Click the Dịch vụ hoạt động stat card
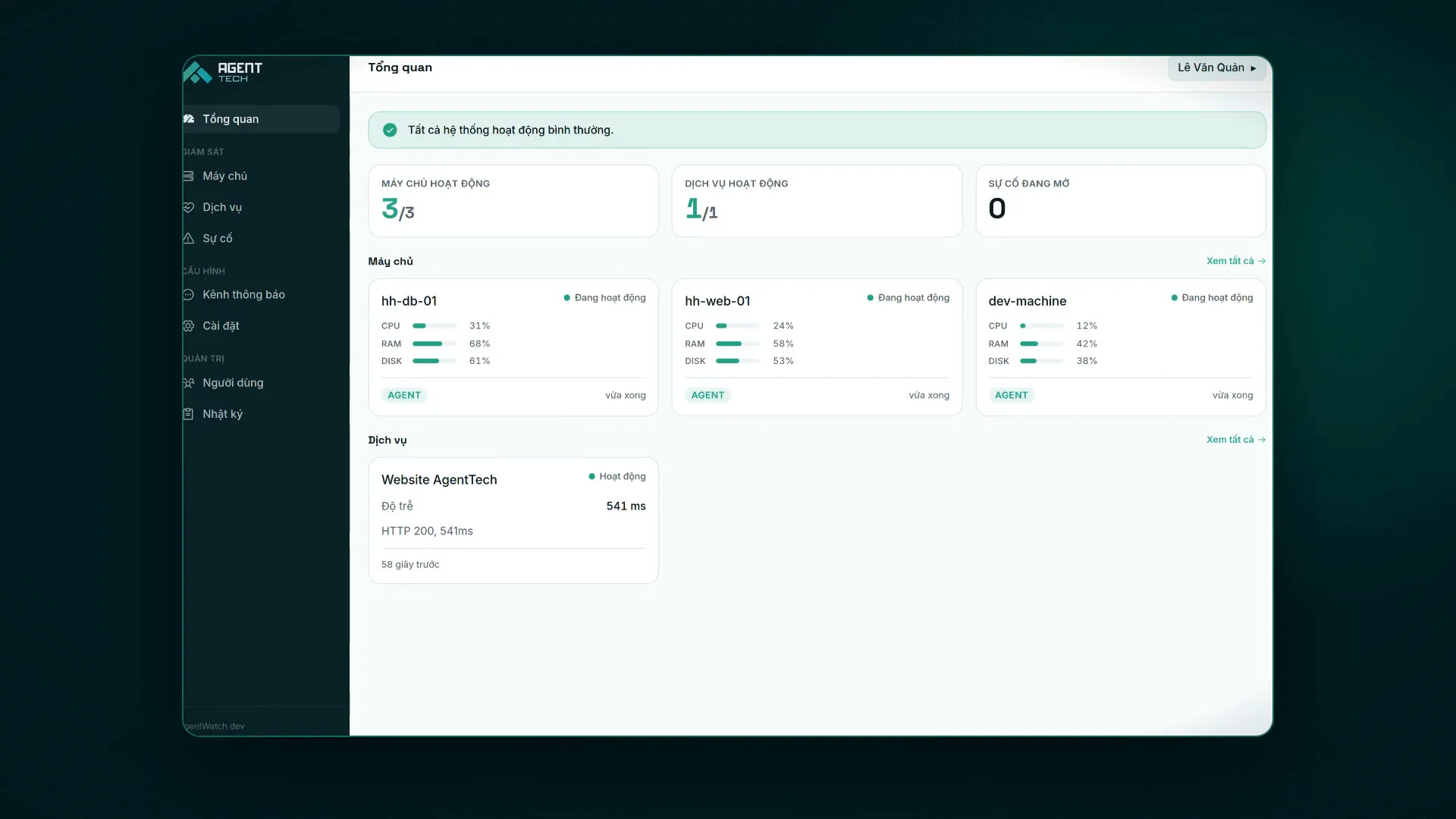This screenshot has width=1456, height=819. pyautogui.click(x=817, y=201)
